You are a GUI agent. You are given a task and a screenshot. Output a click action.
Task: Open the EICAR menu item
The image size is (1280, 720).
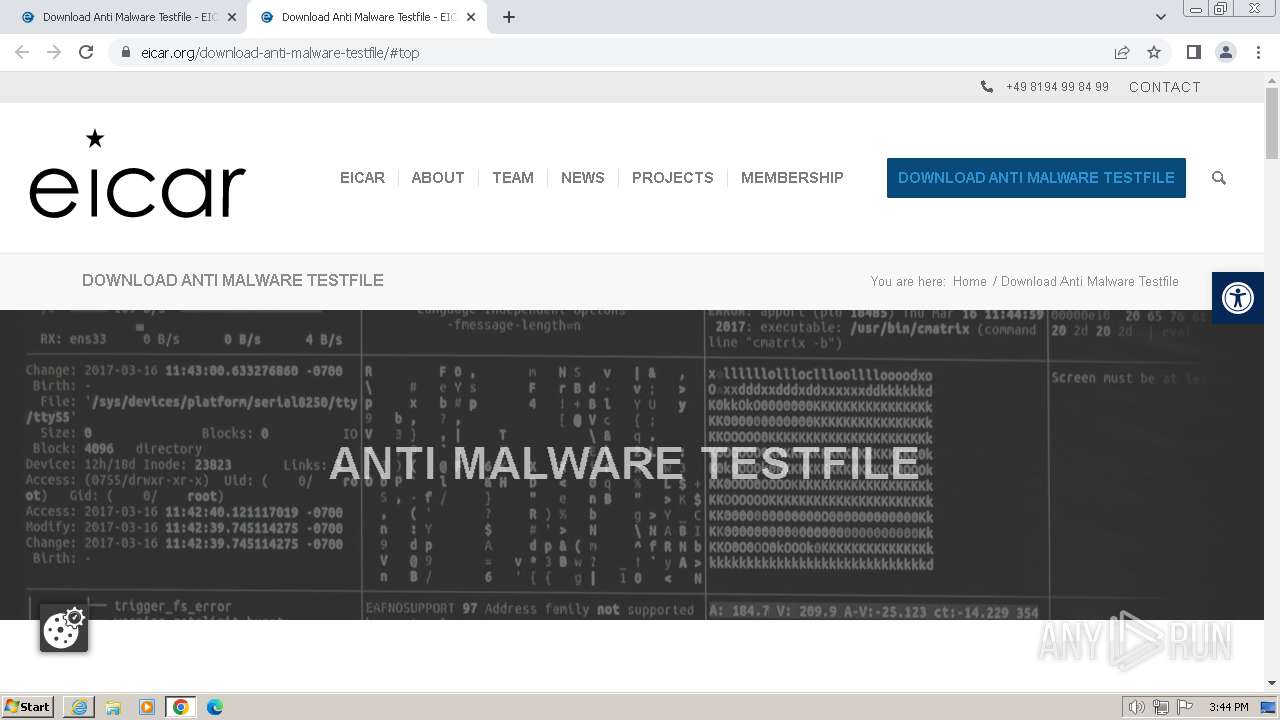[362, 178]
